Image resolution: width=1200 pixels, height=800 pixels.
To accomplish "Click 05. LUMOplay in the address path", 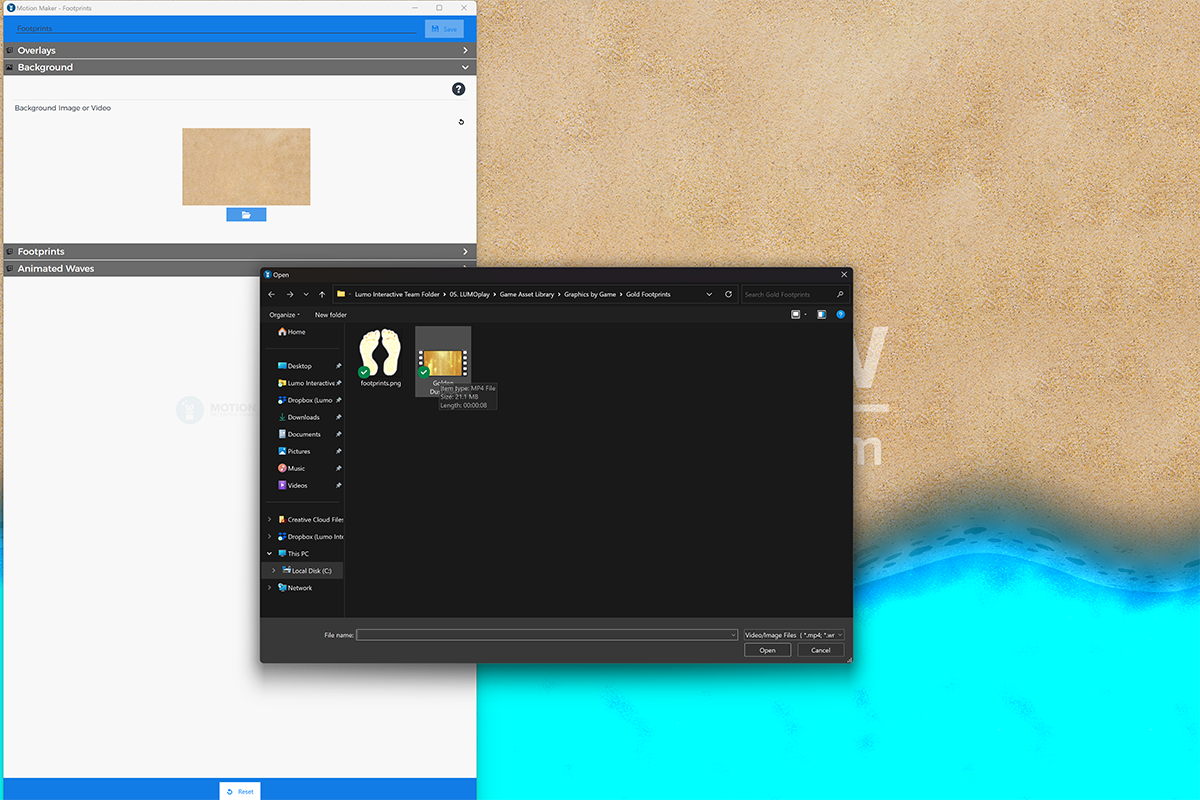I will pyautogui.click(x=470, y=294).
